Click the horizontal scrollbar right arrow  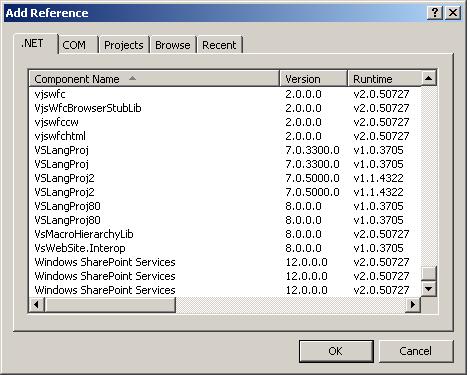coord(413,304)
